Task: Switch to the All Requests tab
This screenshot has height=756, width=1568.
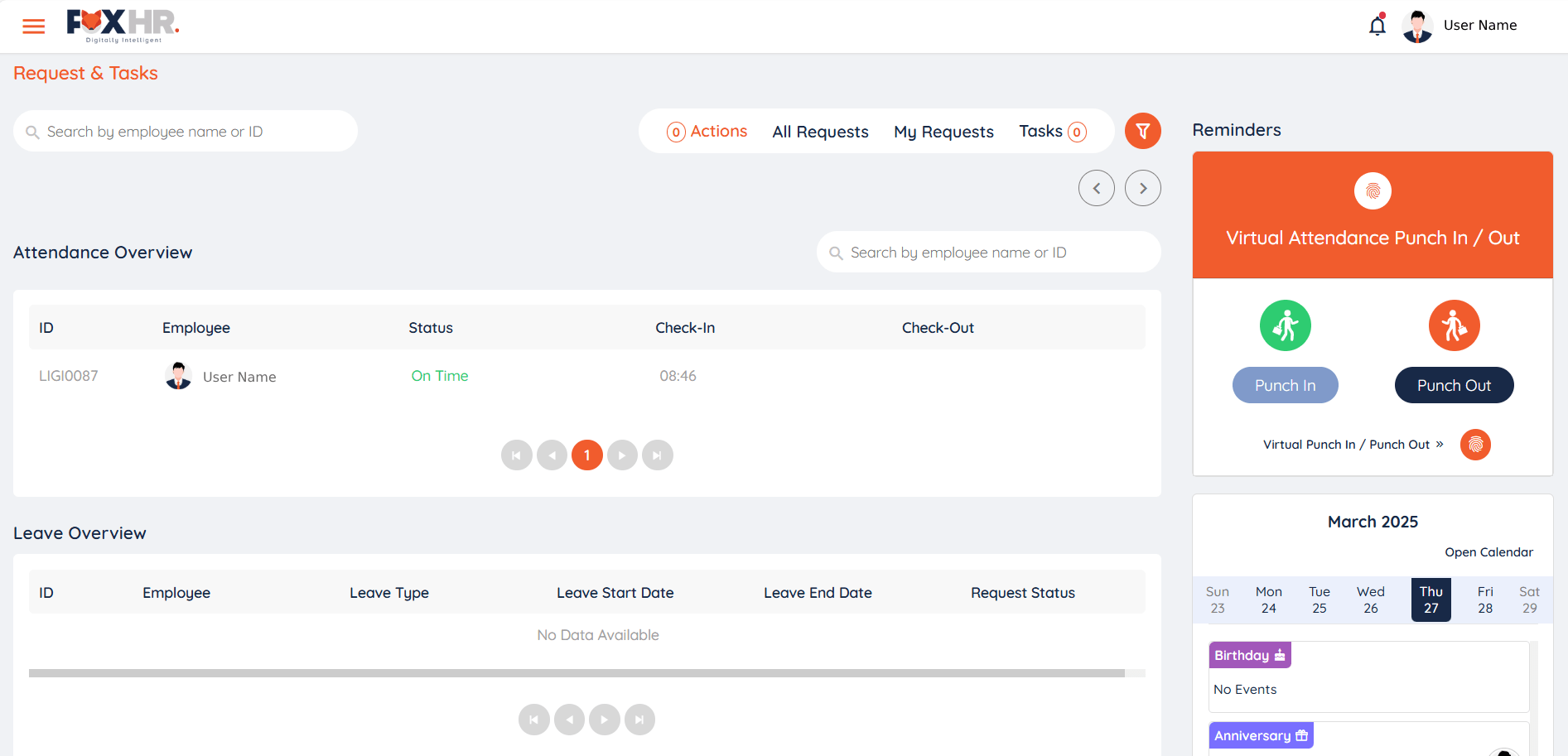Action: point(820,132)
